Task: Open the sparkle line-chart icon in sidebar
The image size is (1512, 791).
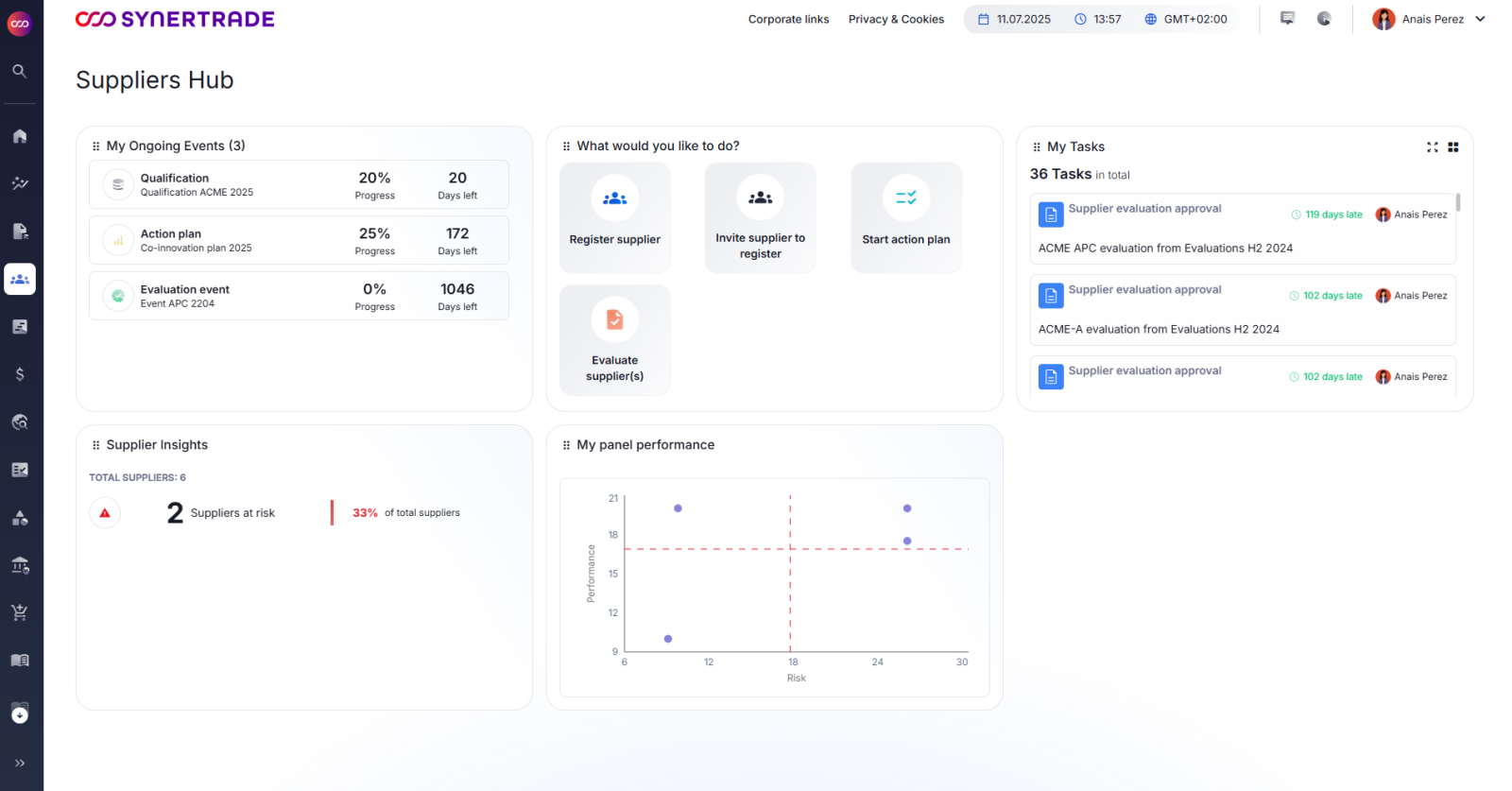Action: 20,183
